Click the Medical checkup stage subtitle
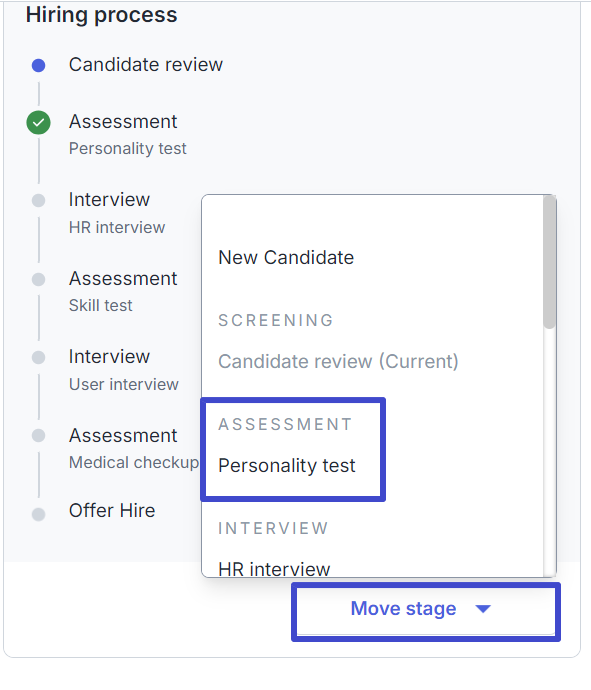 point(134,462)
